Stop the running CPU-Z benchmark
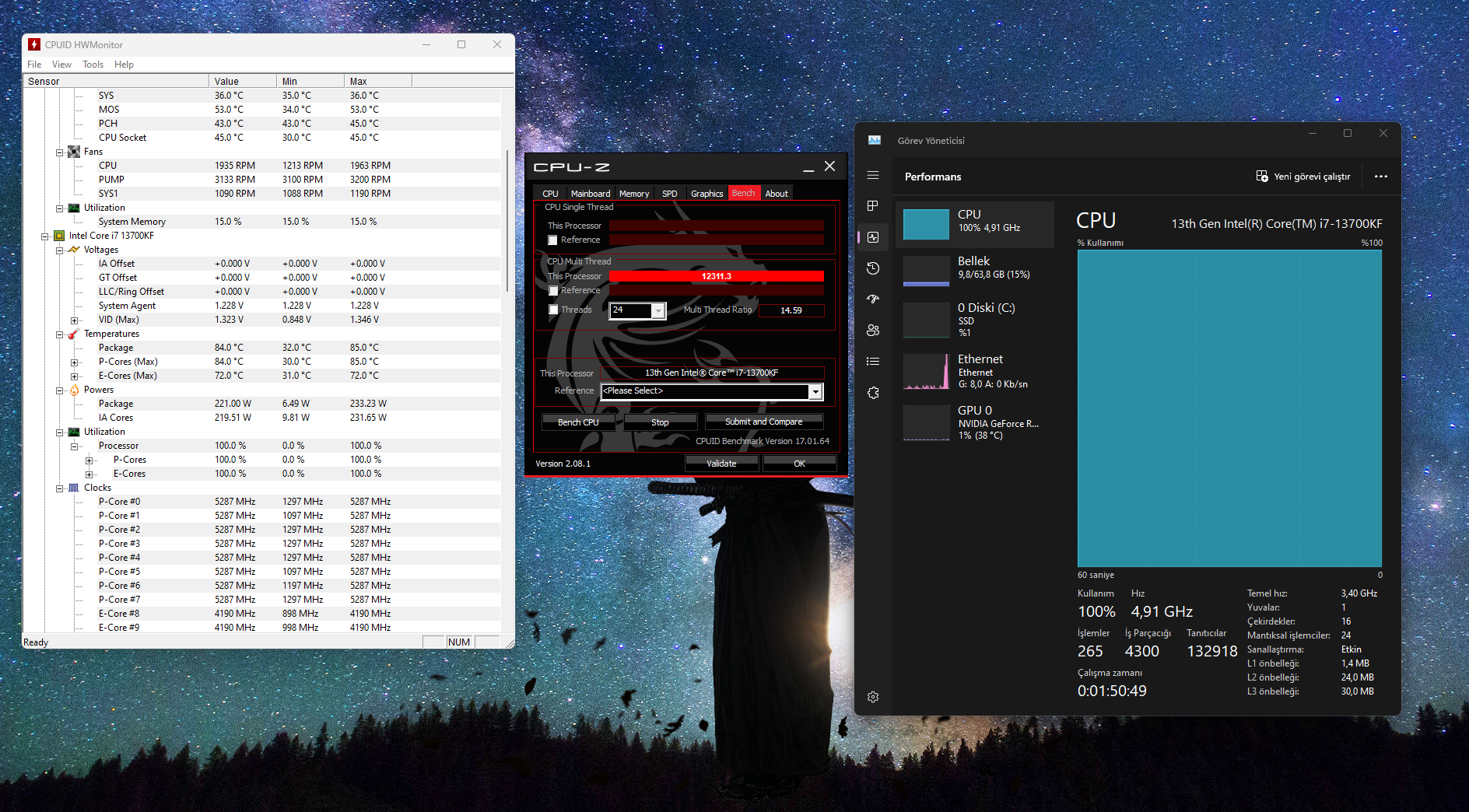This screenshot has height=812, width=1469. tap(660, 422)
